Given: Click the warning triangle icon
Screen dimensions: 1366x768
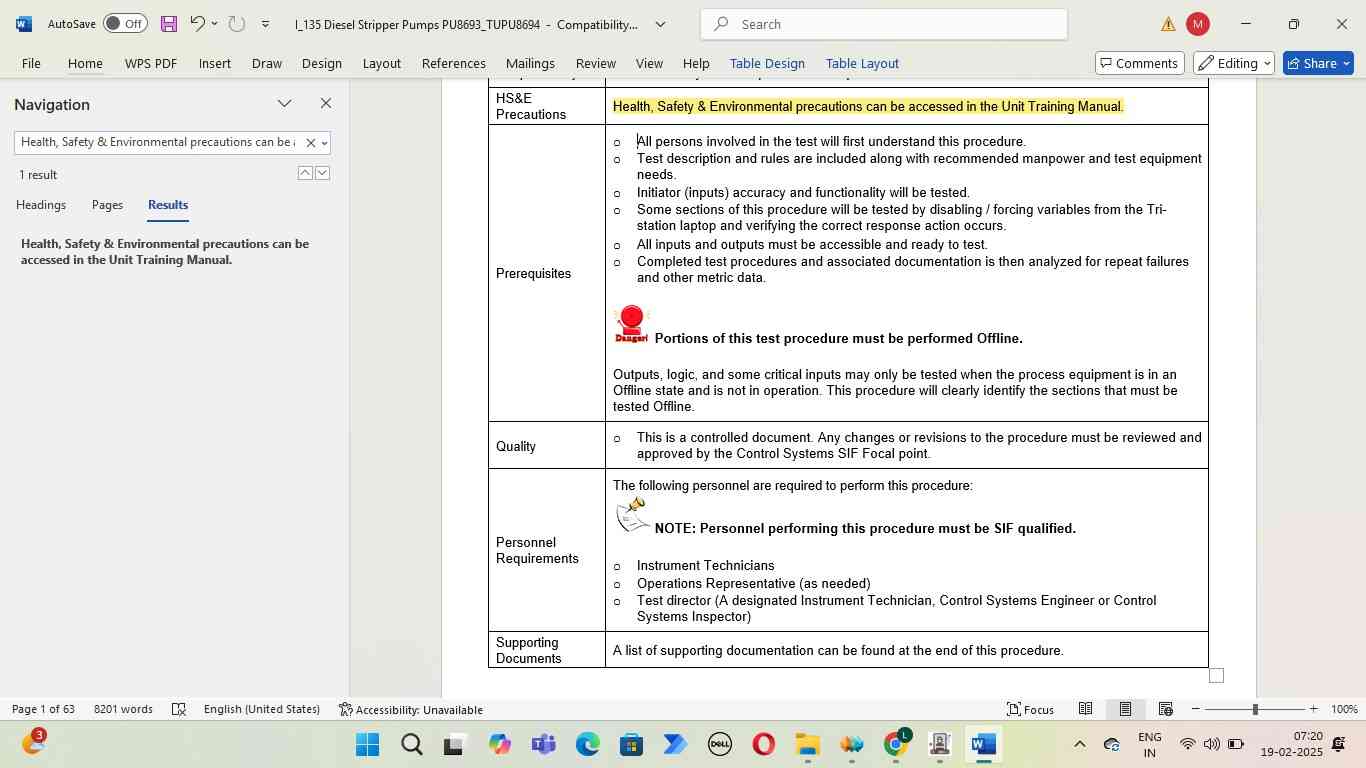Looking at the screenshot, I should pos(1168,24).
